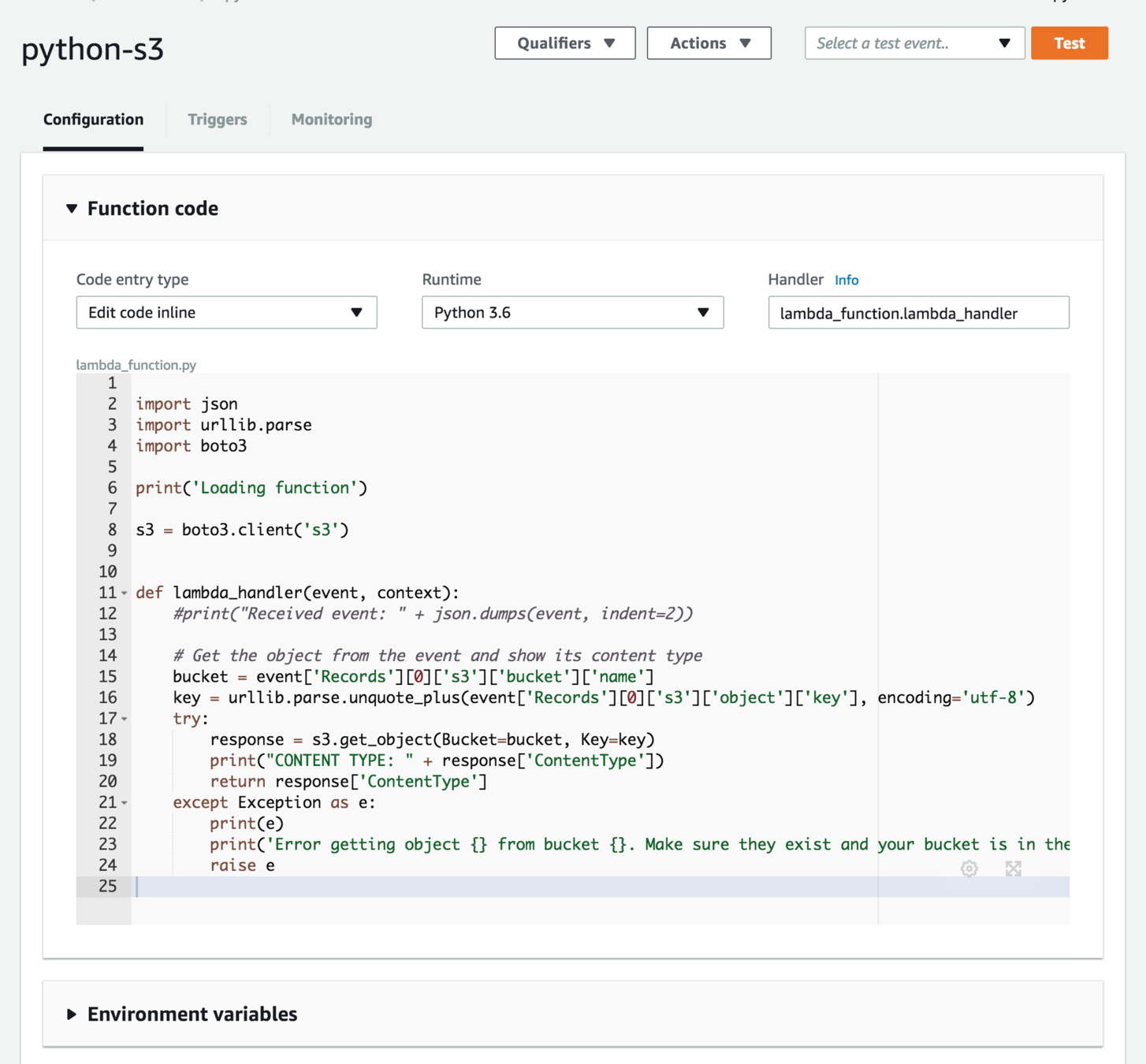
Task: Open the Qualifiers dropdown
Action: pyautogui.click(x=565, y=43)
